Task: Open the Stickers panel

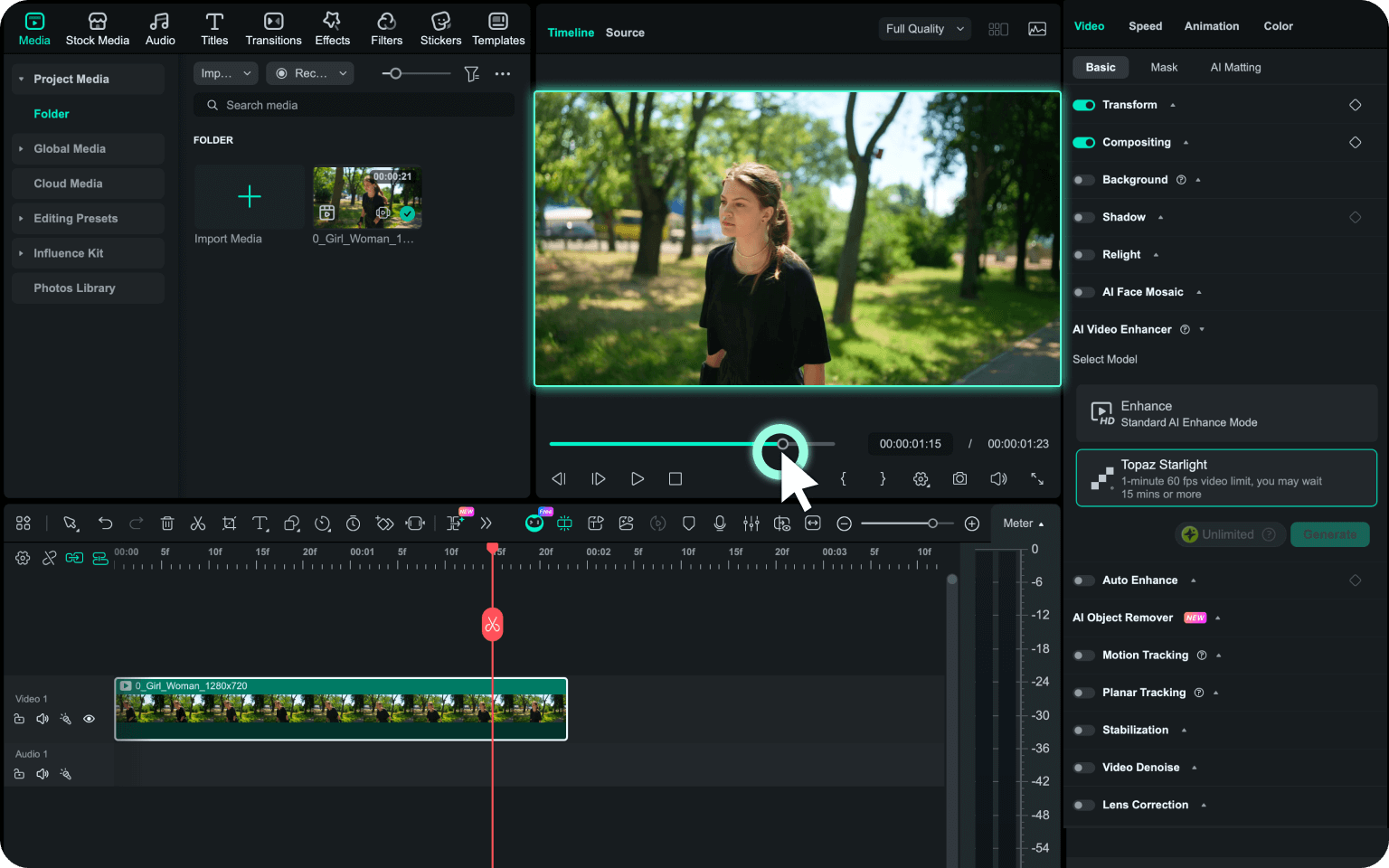Action: tap(440, 27)
